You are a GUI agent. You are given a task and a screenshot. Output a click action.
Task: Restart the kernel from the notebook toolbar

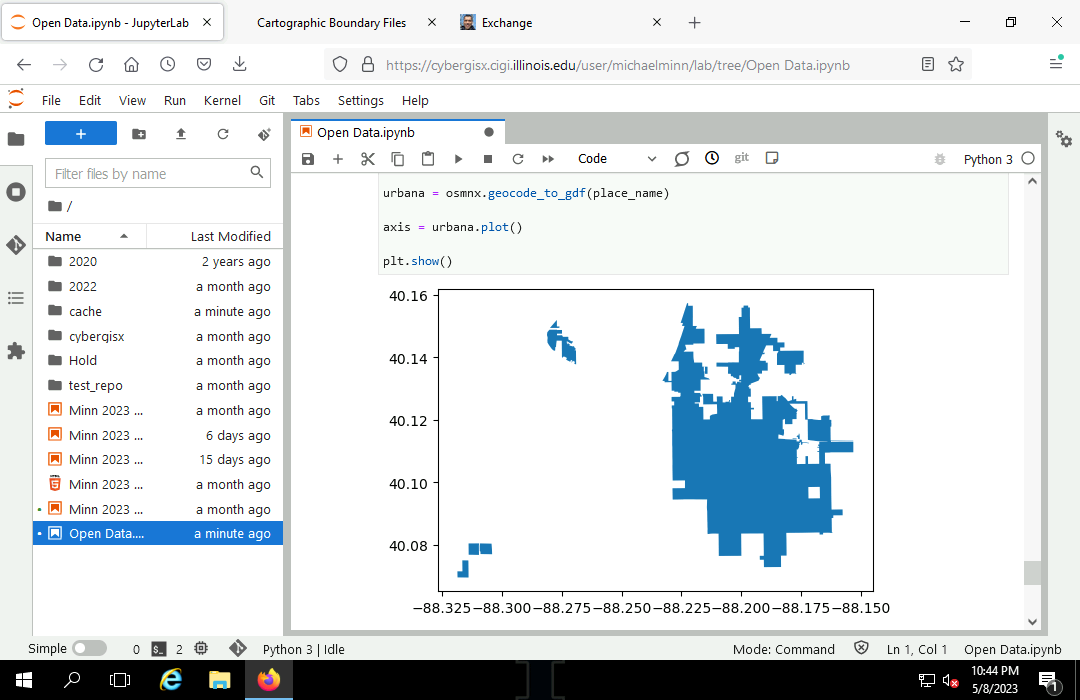518,159
